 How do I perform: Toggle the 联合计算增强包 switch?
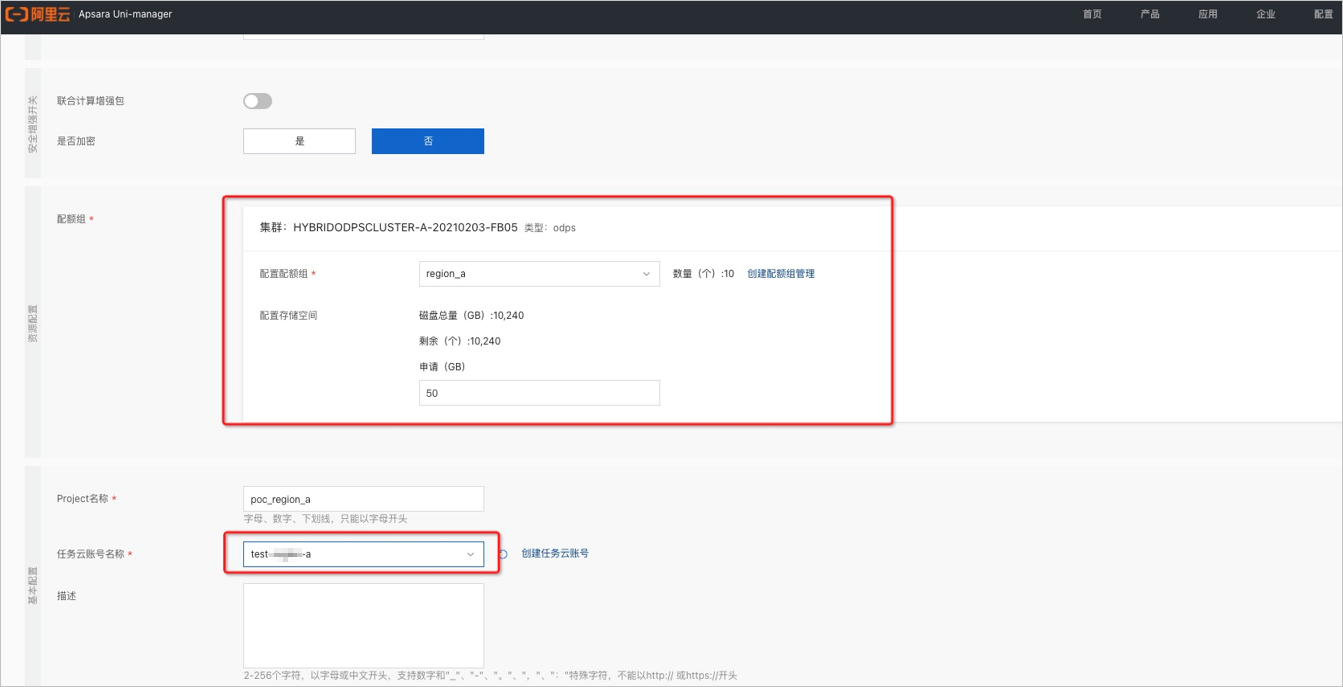(258, 101)
